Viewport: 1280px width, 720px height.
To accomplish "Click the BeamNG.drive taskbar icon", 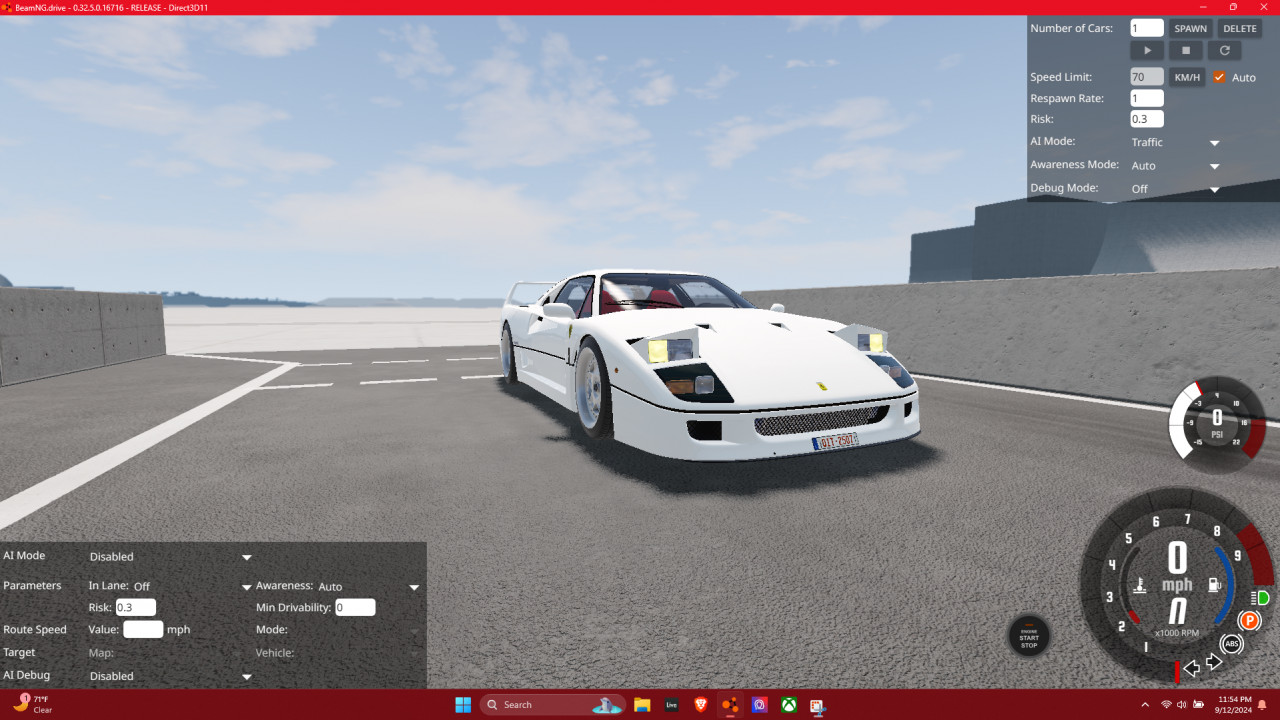I will (731, 705).
